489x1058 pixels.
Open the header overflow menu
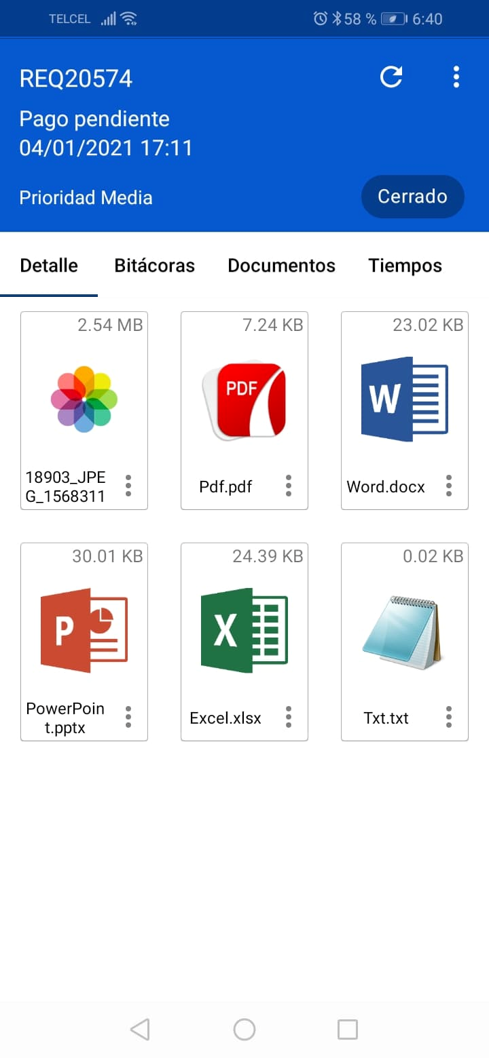[x=457, y=77]
